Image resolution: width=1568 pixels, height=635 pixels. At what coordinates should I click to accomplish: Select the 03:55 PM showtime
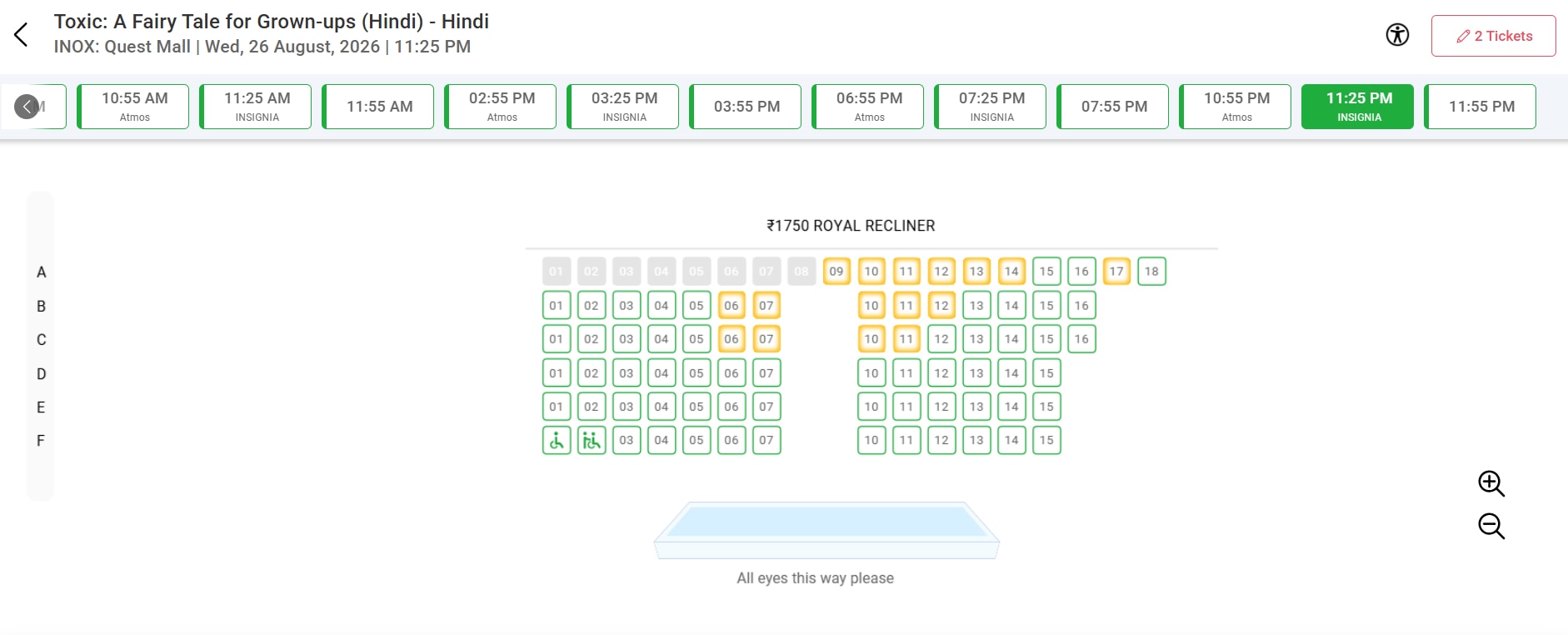coord(746,107)
